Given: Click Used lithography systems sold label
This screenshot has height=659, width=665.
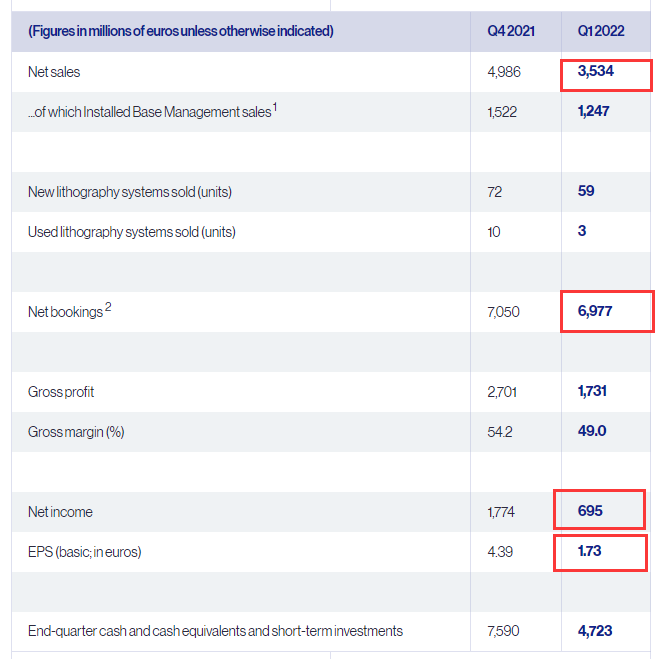Looking at the screenshot, I should (132, 232).
